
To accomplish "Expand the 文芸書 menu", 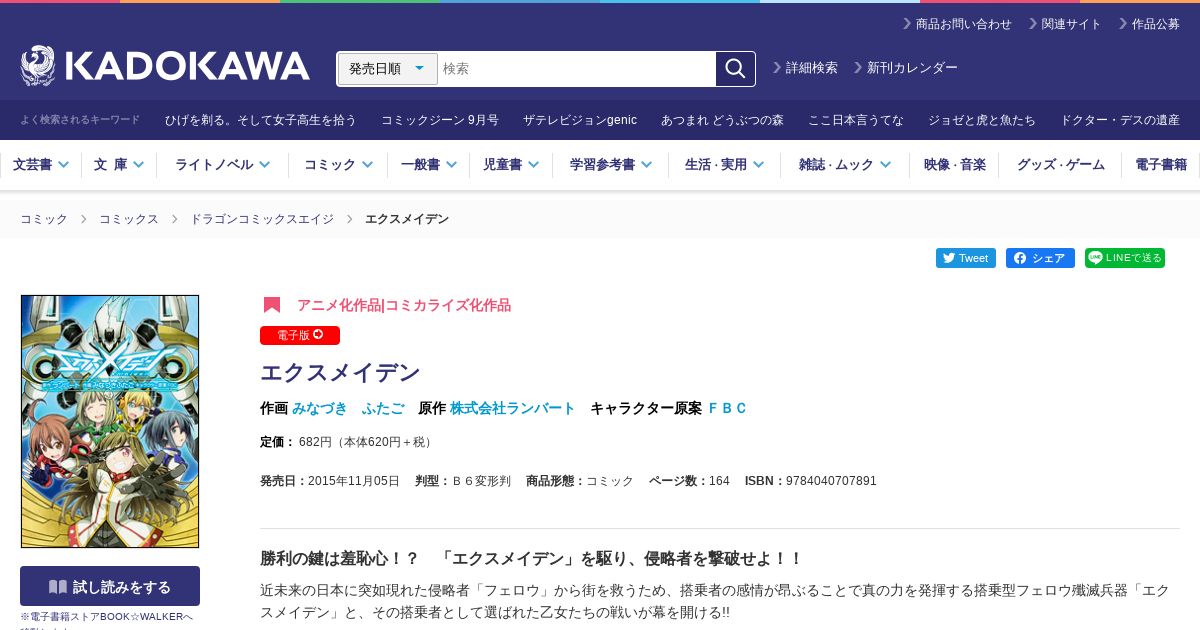I will [x=40, y=165].
